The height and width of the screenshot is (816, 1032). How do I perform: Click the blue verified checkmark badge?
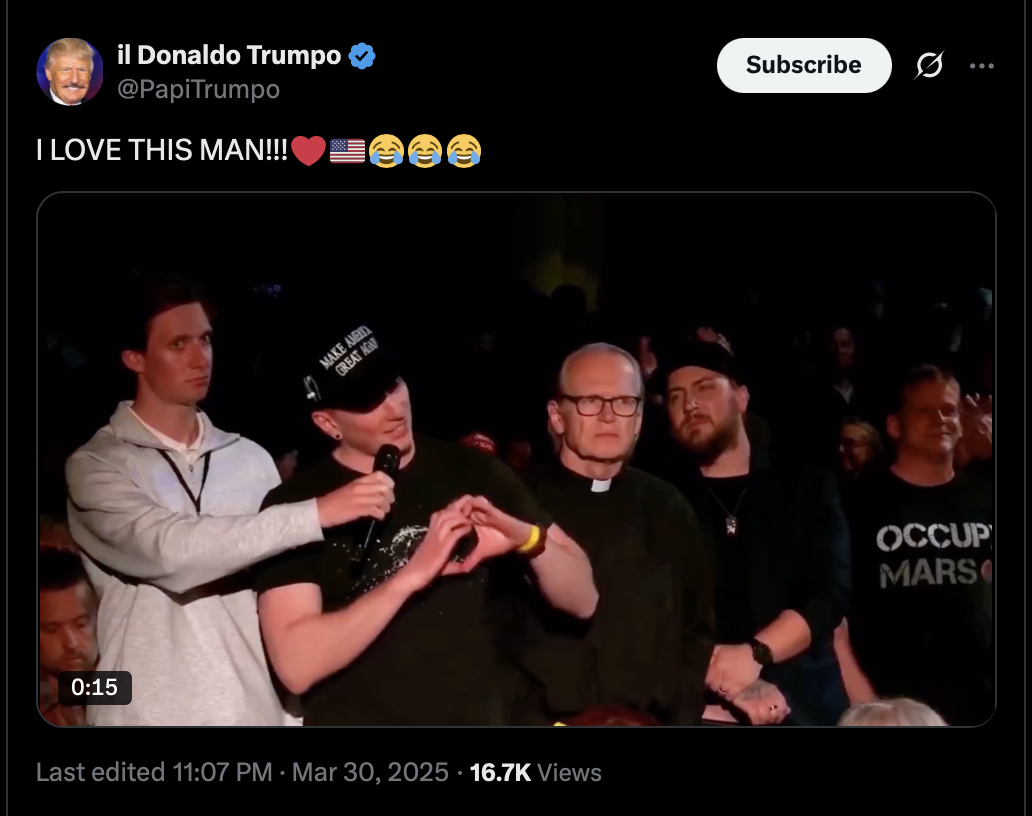click(361, 56)
